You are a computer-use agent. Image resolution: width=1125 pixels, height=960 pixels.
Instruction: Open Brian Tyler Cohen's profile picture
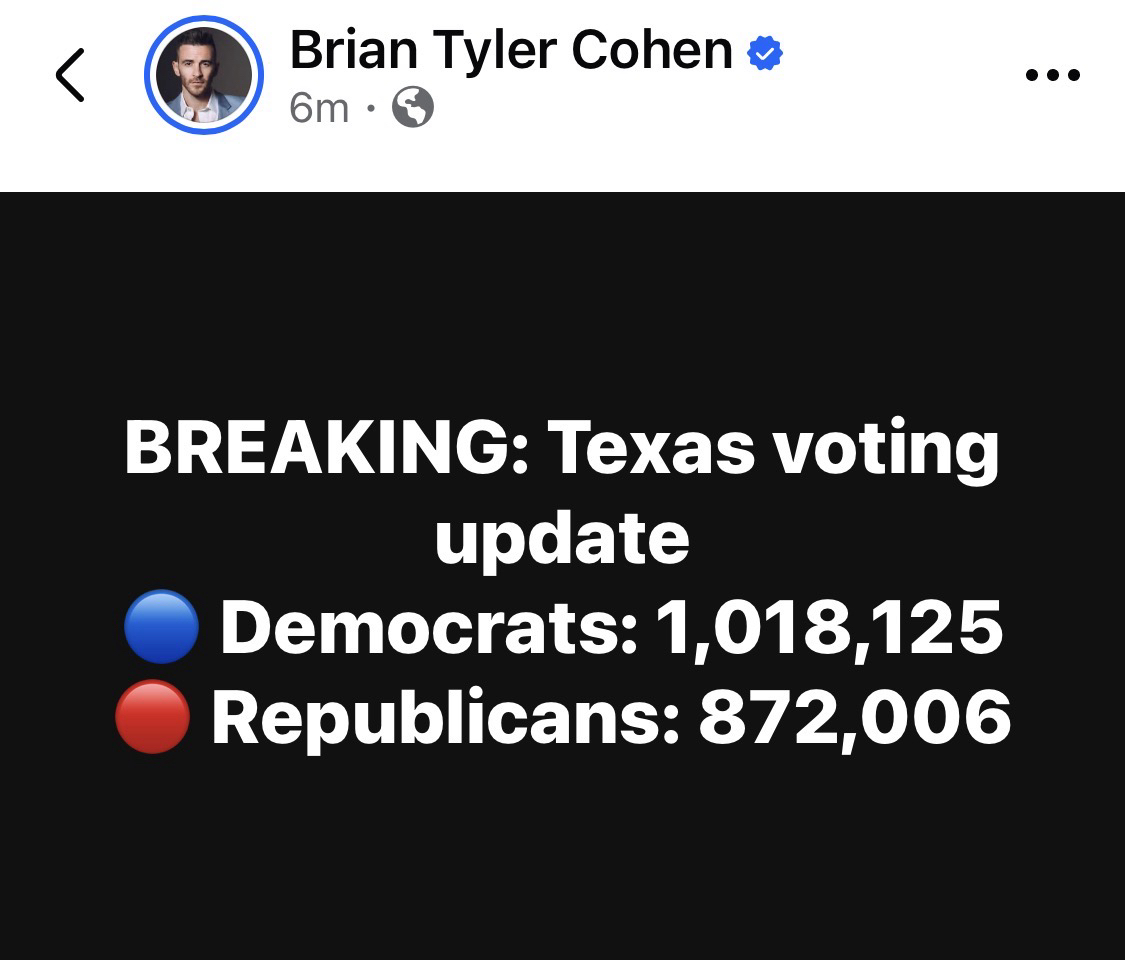coord(204,75)
